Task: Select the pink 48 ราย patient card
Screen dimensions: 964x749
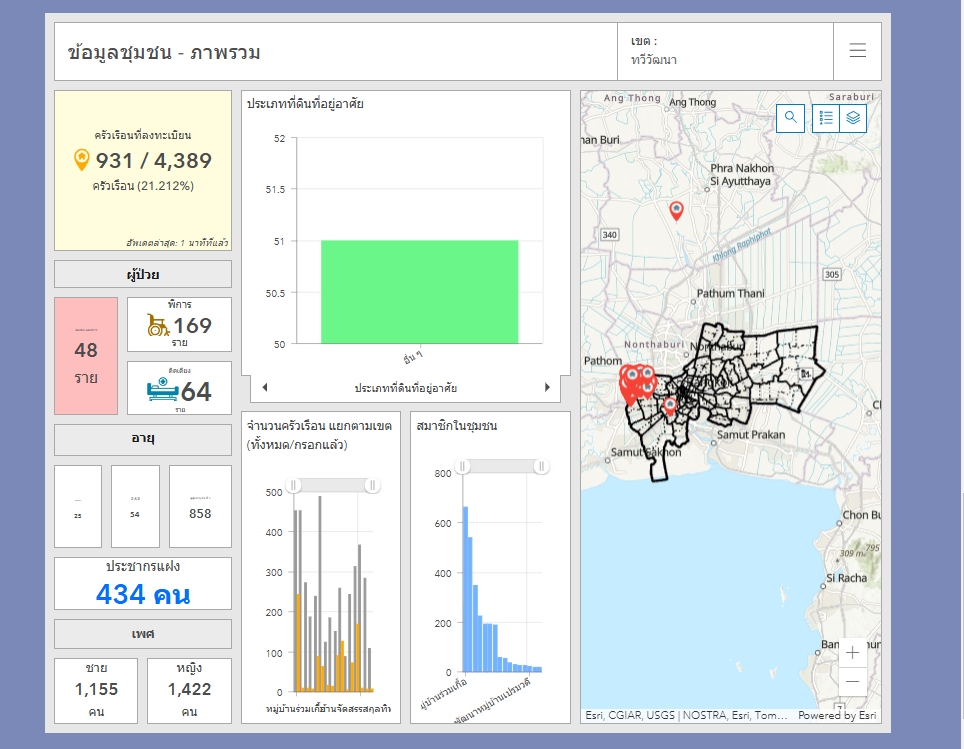Action: click(x=86, y=356)
